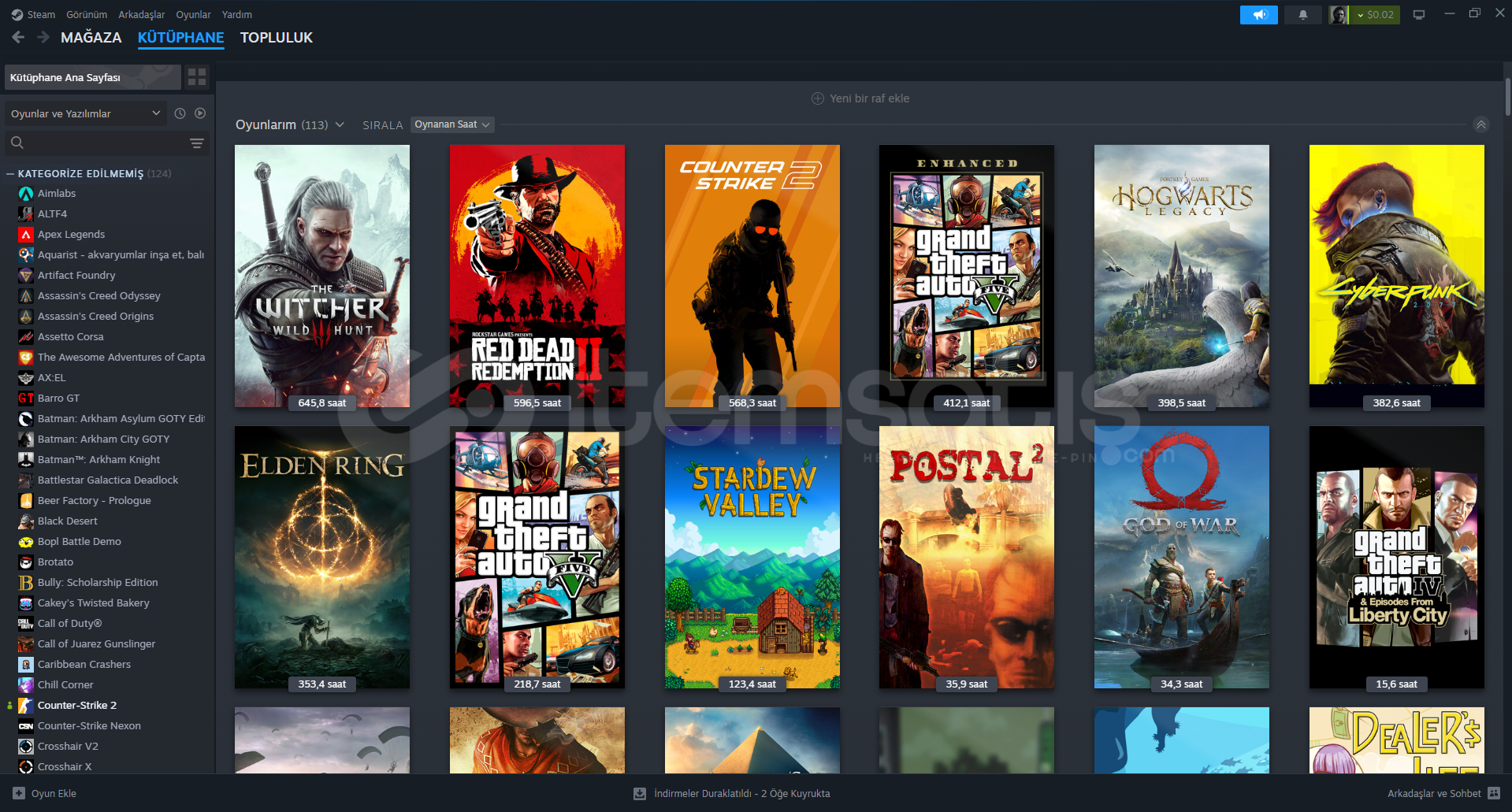Click the announcements megaphone icon
The width and height of the screenshot is (1512, 812).
(1258, 15)
